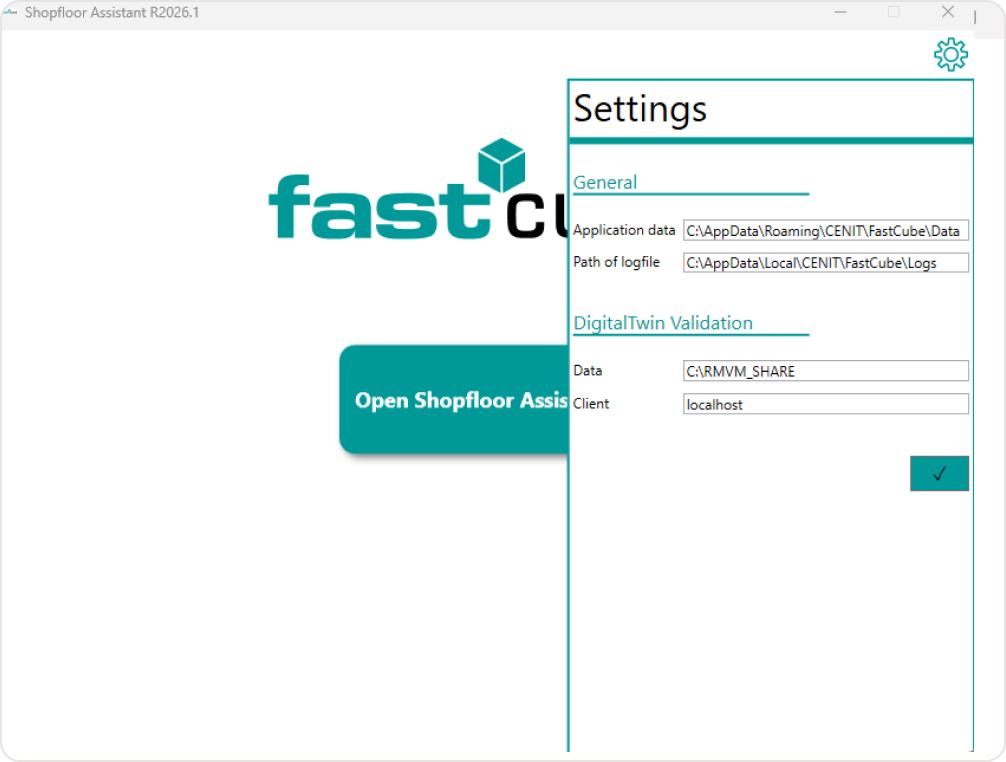Select the DigitalTwin Data path field
This screenshot has height=762, width=1006.
[825, 371]
